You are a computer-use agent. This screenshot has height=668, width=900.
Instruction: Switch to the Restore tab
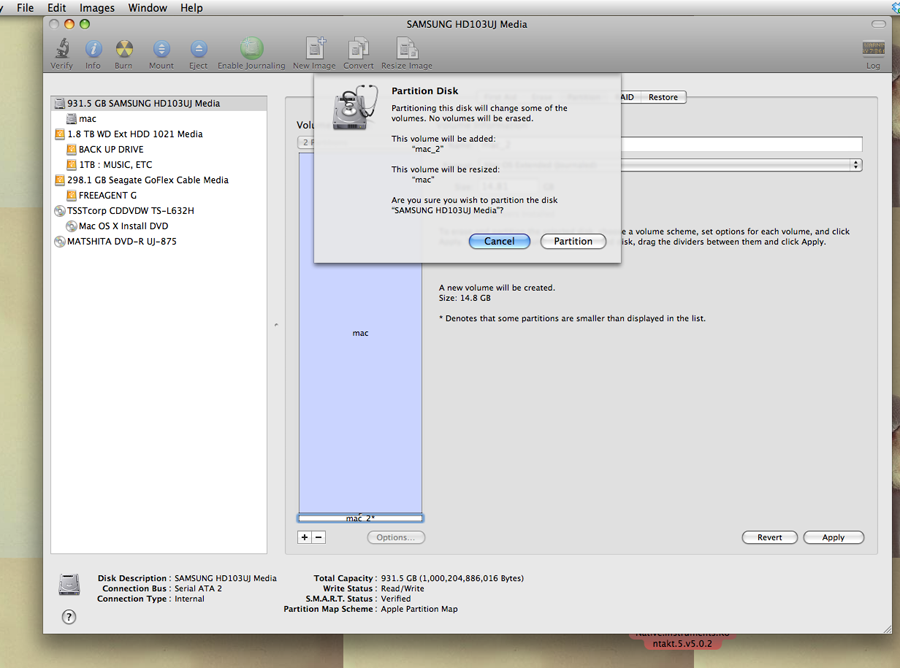(663, 97)
